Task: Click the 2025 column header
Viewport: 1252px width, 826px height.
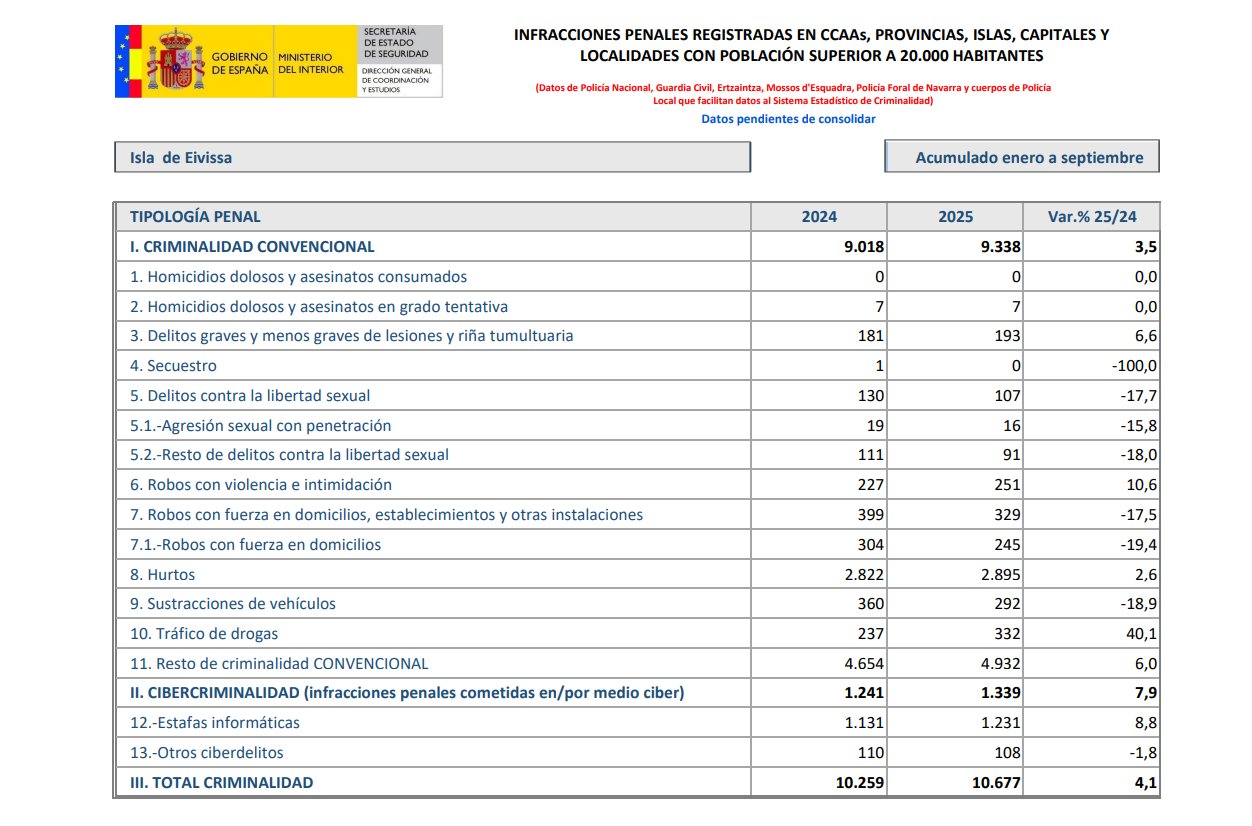Action: [955, 217]
